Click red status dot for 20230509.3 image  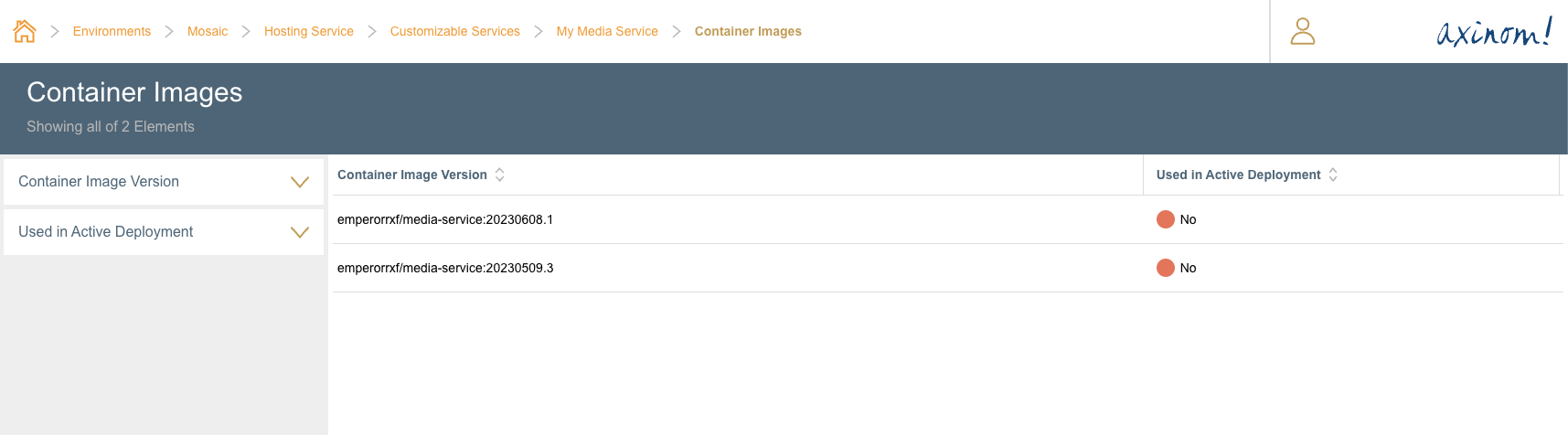[x=1166, y=268]
